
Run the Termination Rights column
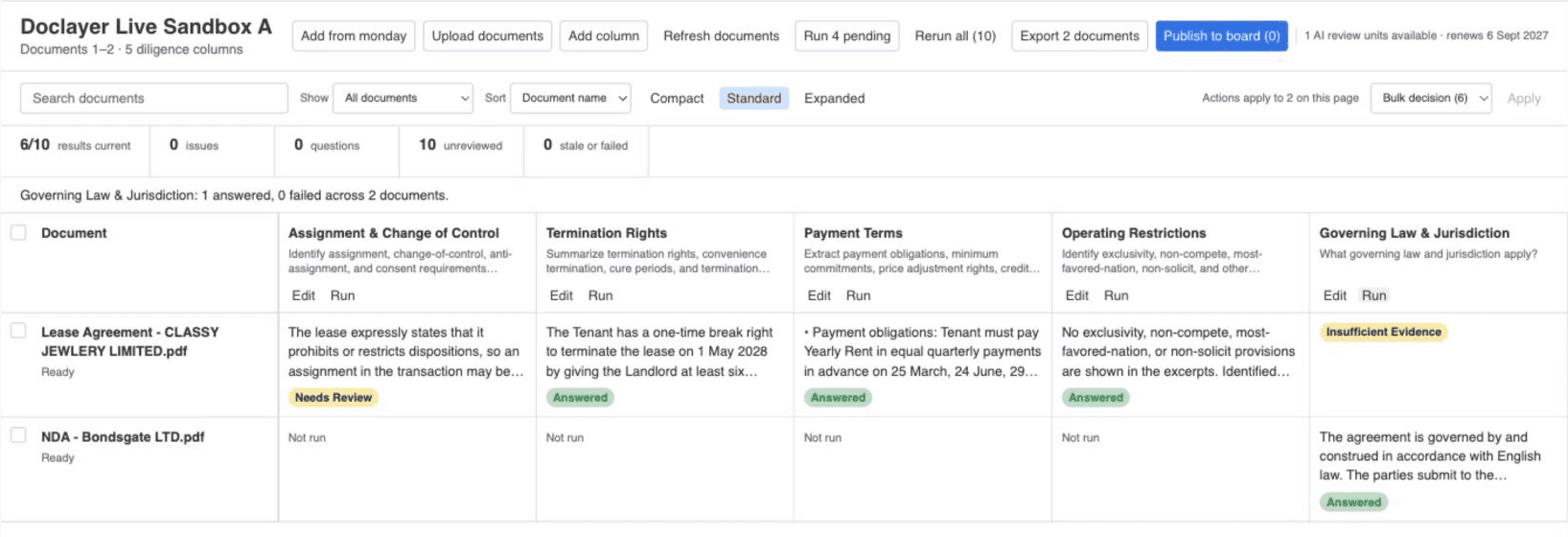(600, 295)
